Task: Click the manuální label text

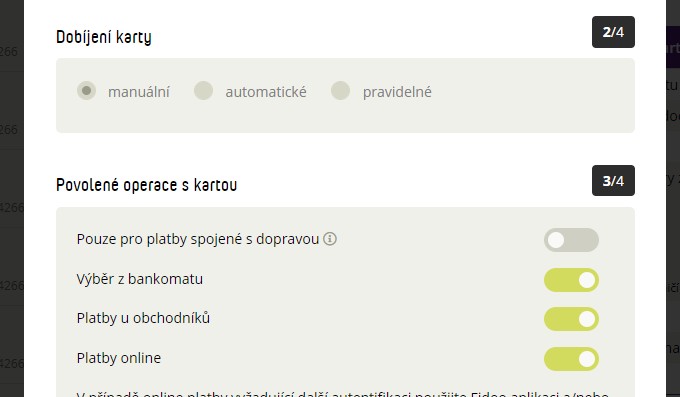Action: (x=139, y=92)
